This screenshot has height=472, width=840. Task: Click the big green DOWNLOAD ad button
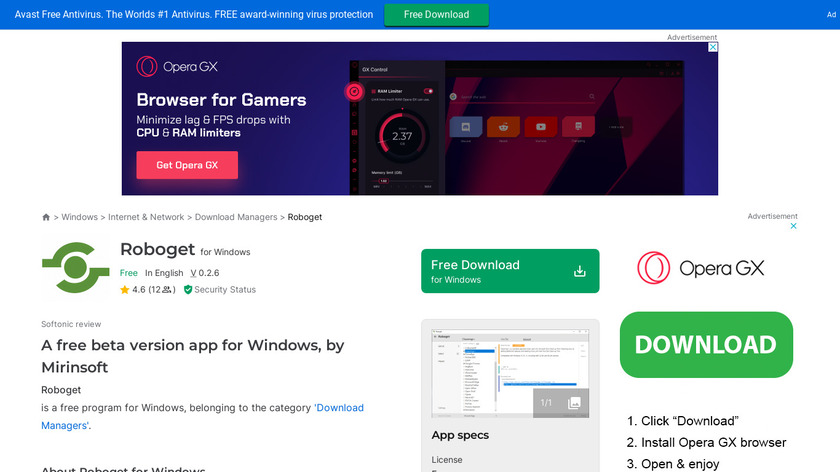[705, 345]
